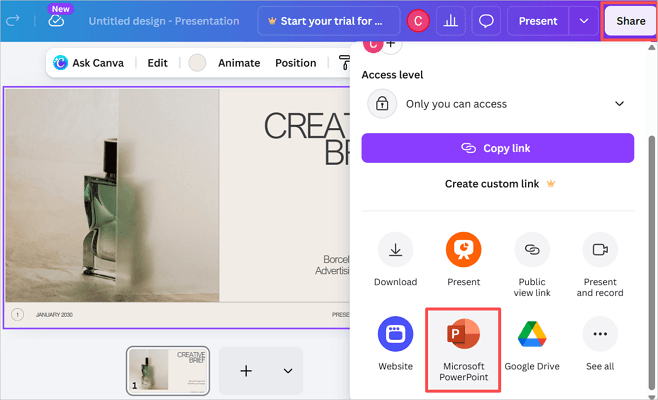Click See all options icon
Image resolution: width=658 pixels, height=400 pixels.
(600, 334)
